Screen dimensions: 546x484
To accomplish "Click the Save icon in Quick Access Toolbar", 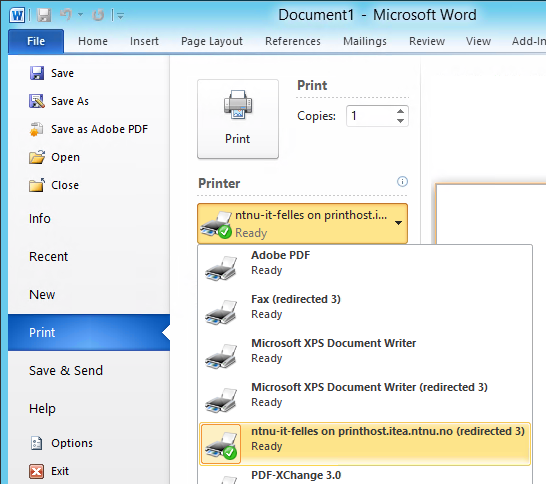I will (x=44, y=15).
